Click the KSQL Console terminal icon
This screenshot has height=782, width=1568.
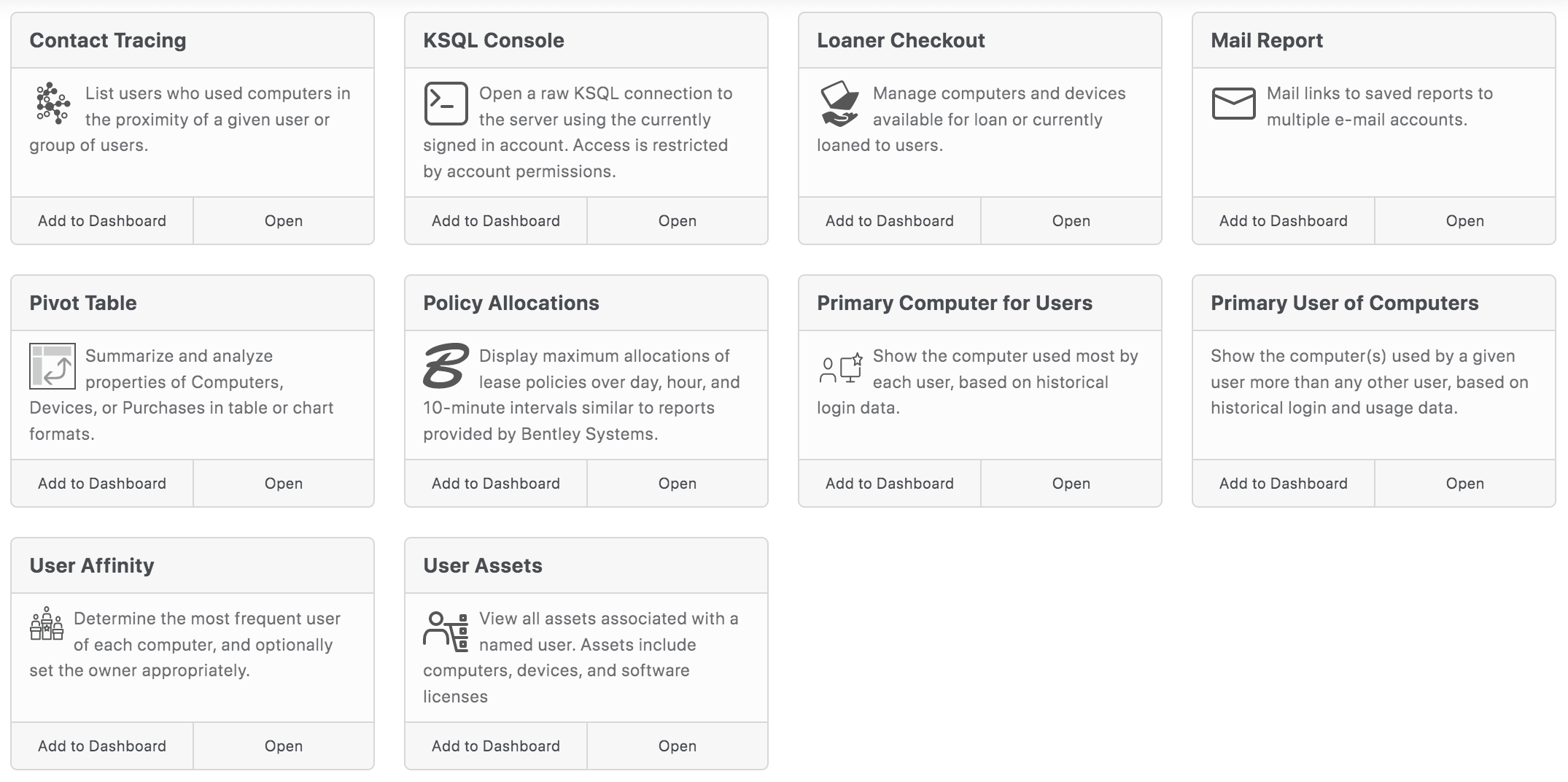(446, 104)
